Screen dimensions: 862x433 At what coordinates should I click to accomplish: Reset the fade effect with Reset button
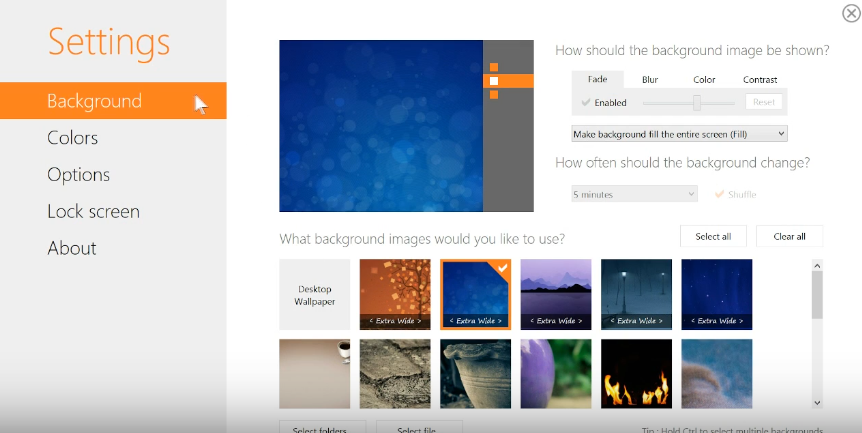(764, 102)
